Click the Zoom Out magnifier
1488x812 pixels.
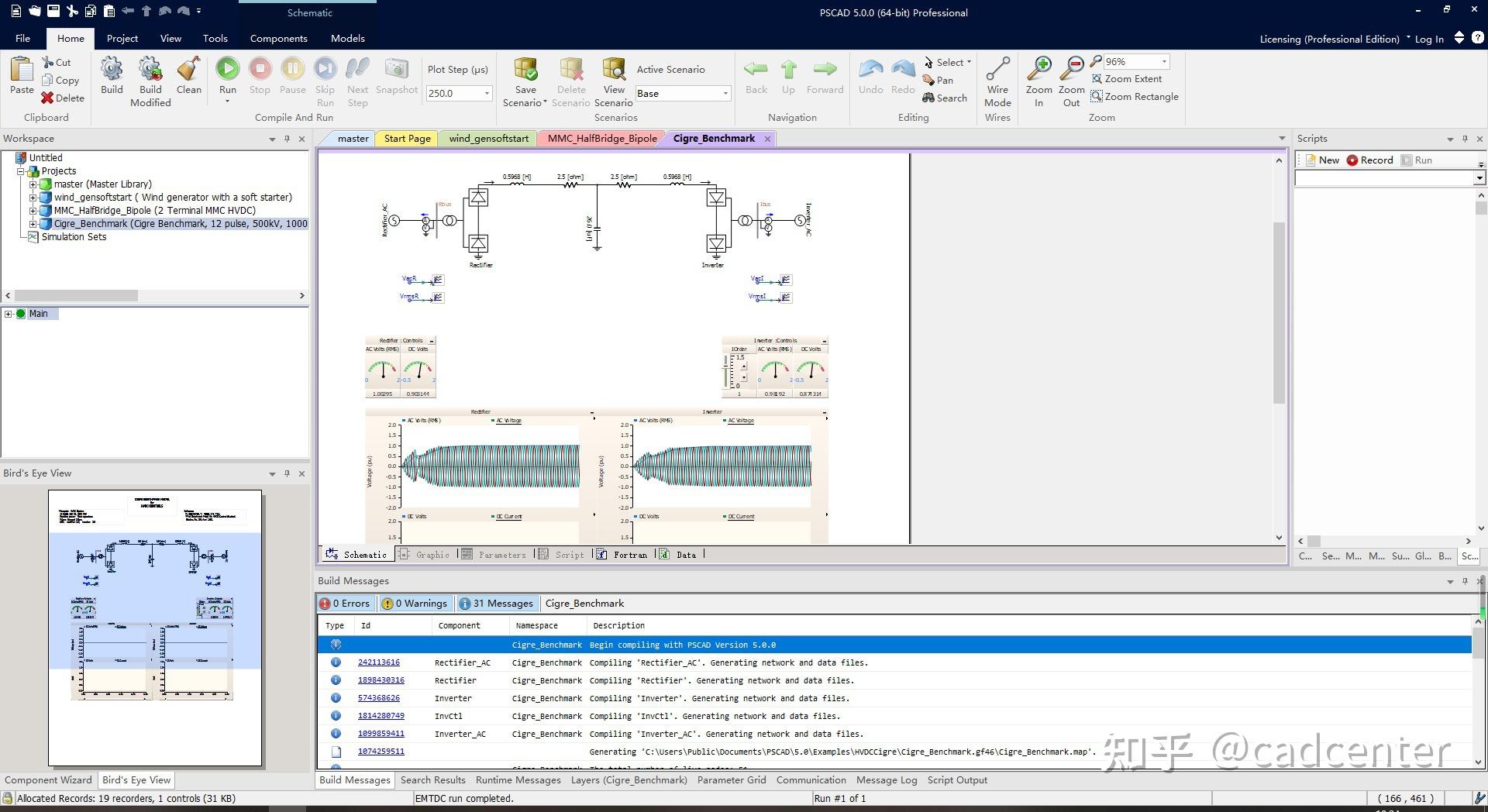tap(1071, 70)
